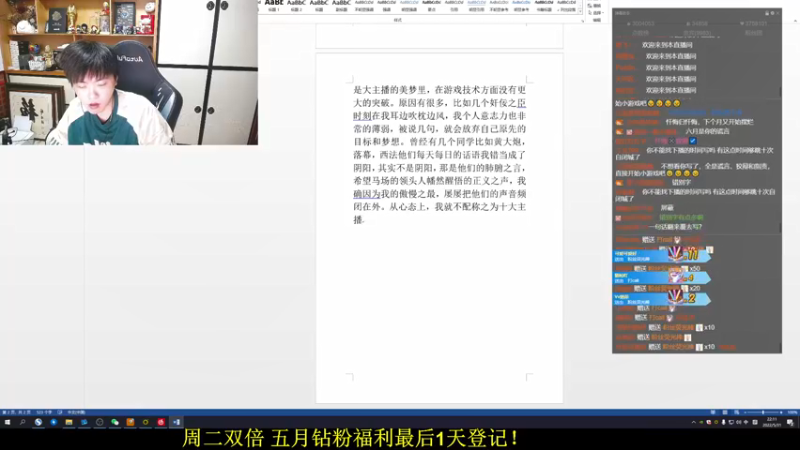Apply the 副标题 subtitle style
800x450 pixels.
(341, 6)
